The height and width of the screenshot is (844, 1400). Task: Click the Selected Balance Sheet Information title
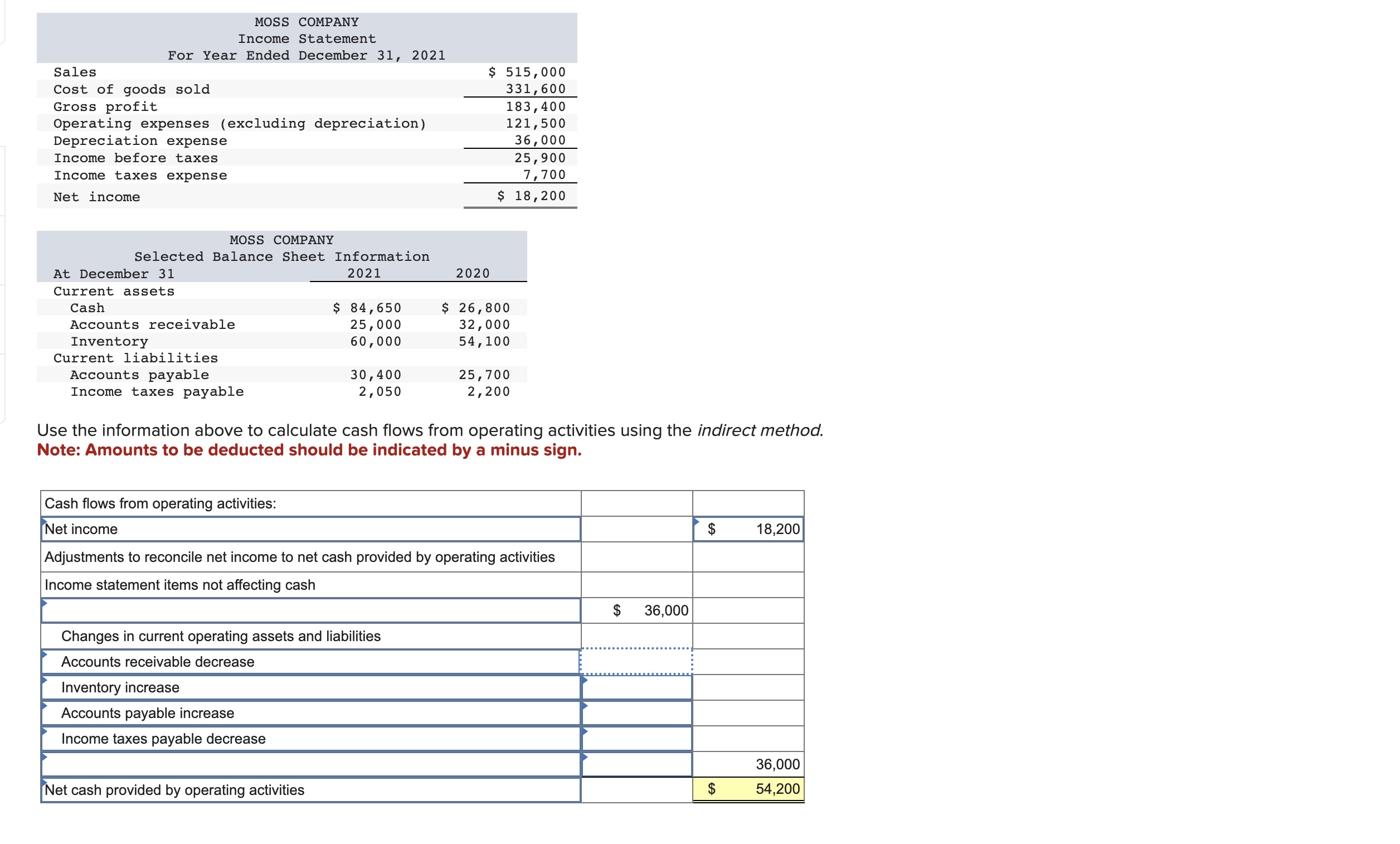(282, 257)
